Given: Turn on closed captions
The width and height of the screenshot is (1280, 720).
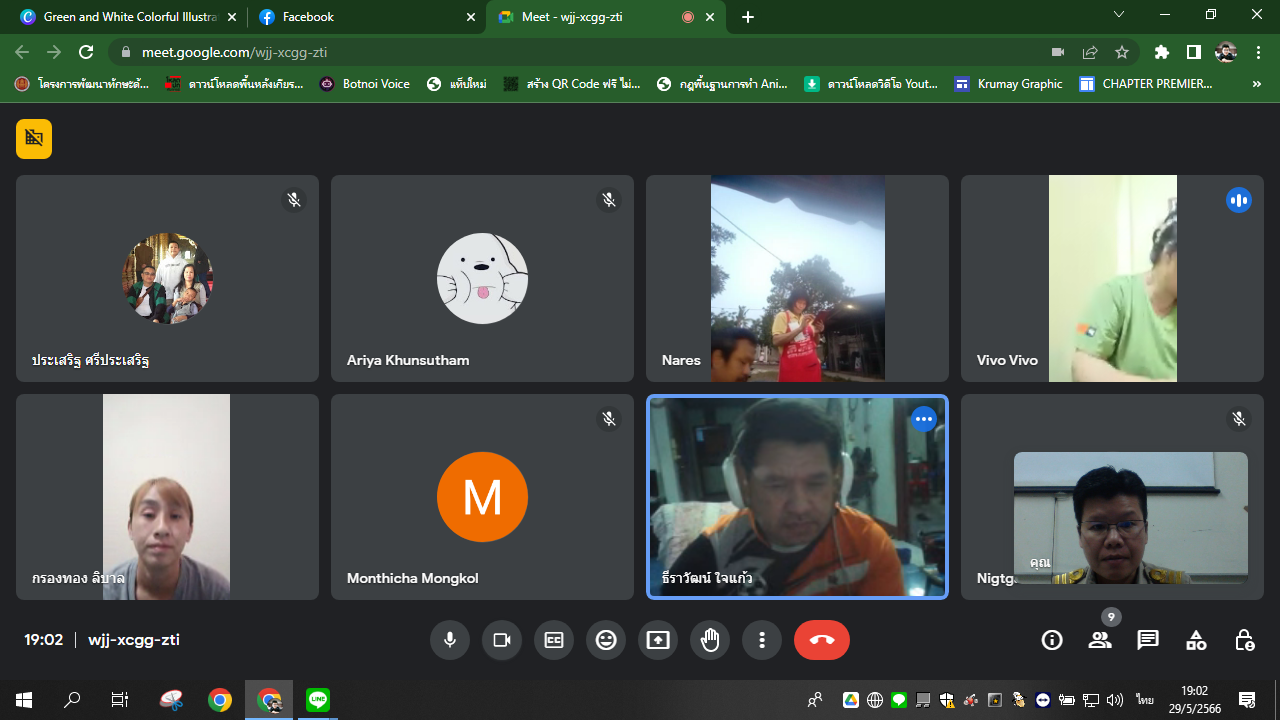Looking at the screenshot, I should pos(554,640).
